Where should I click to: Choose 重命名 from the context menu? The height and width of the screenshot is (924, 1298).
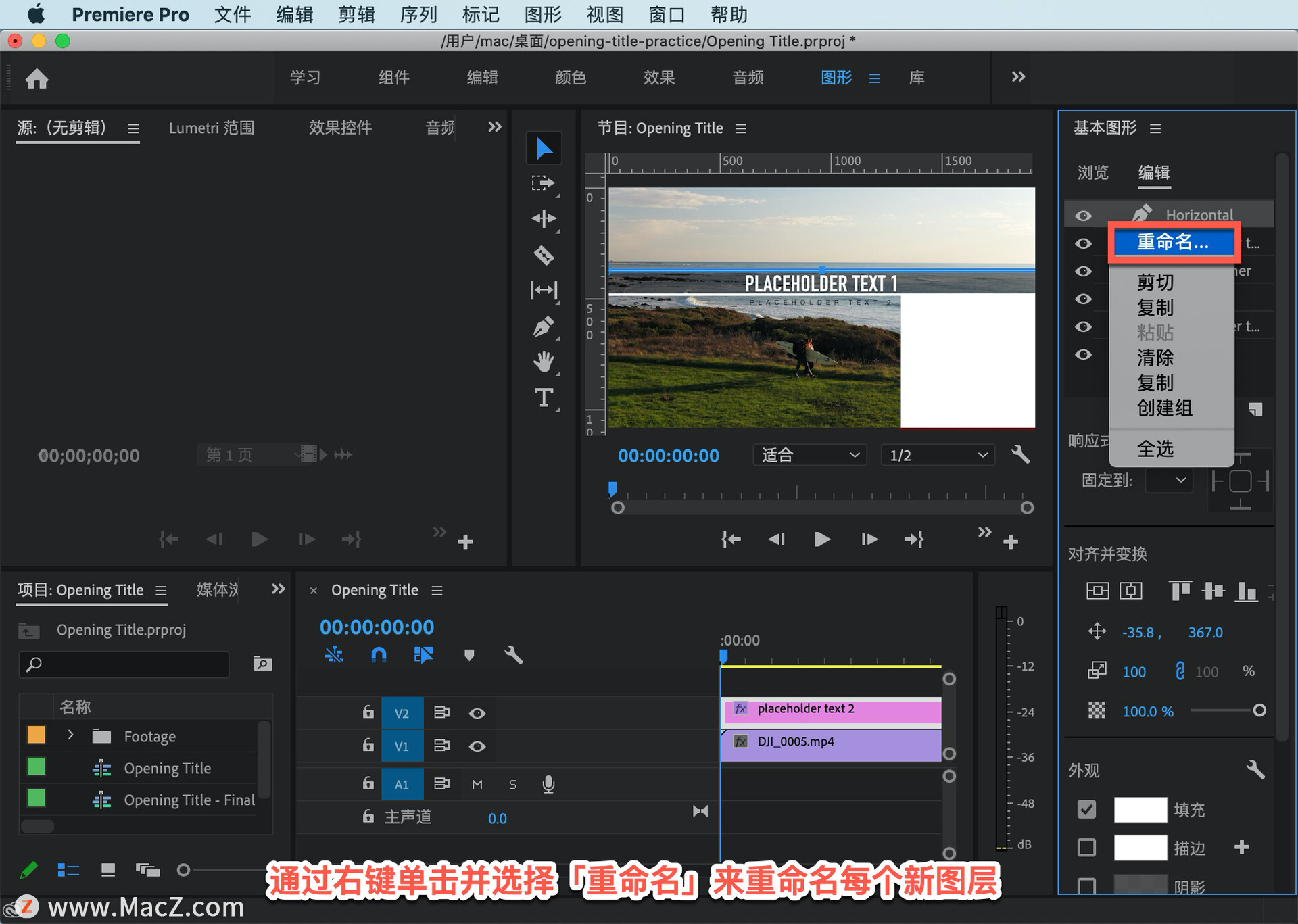(1173, 242)
